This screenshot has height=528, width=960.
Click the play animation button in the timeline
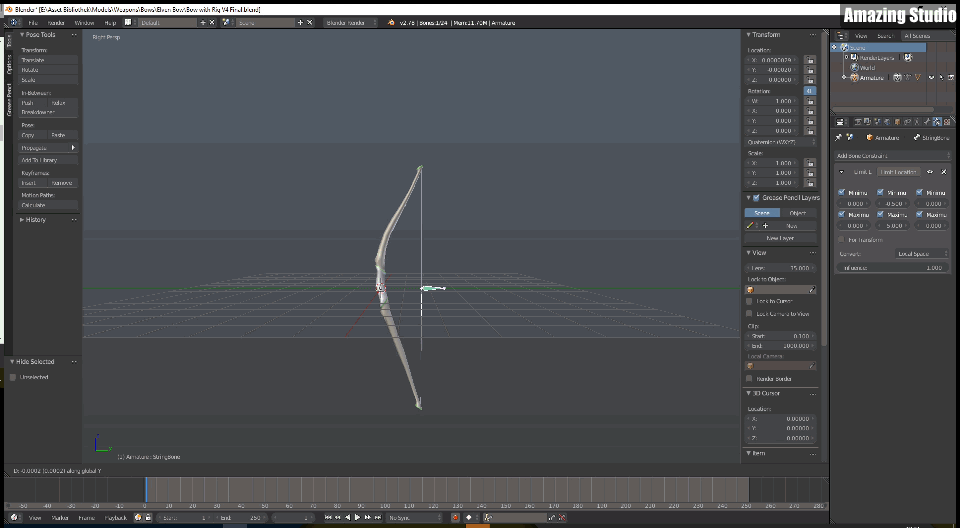coord(357,518)
